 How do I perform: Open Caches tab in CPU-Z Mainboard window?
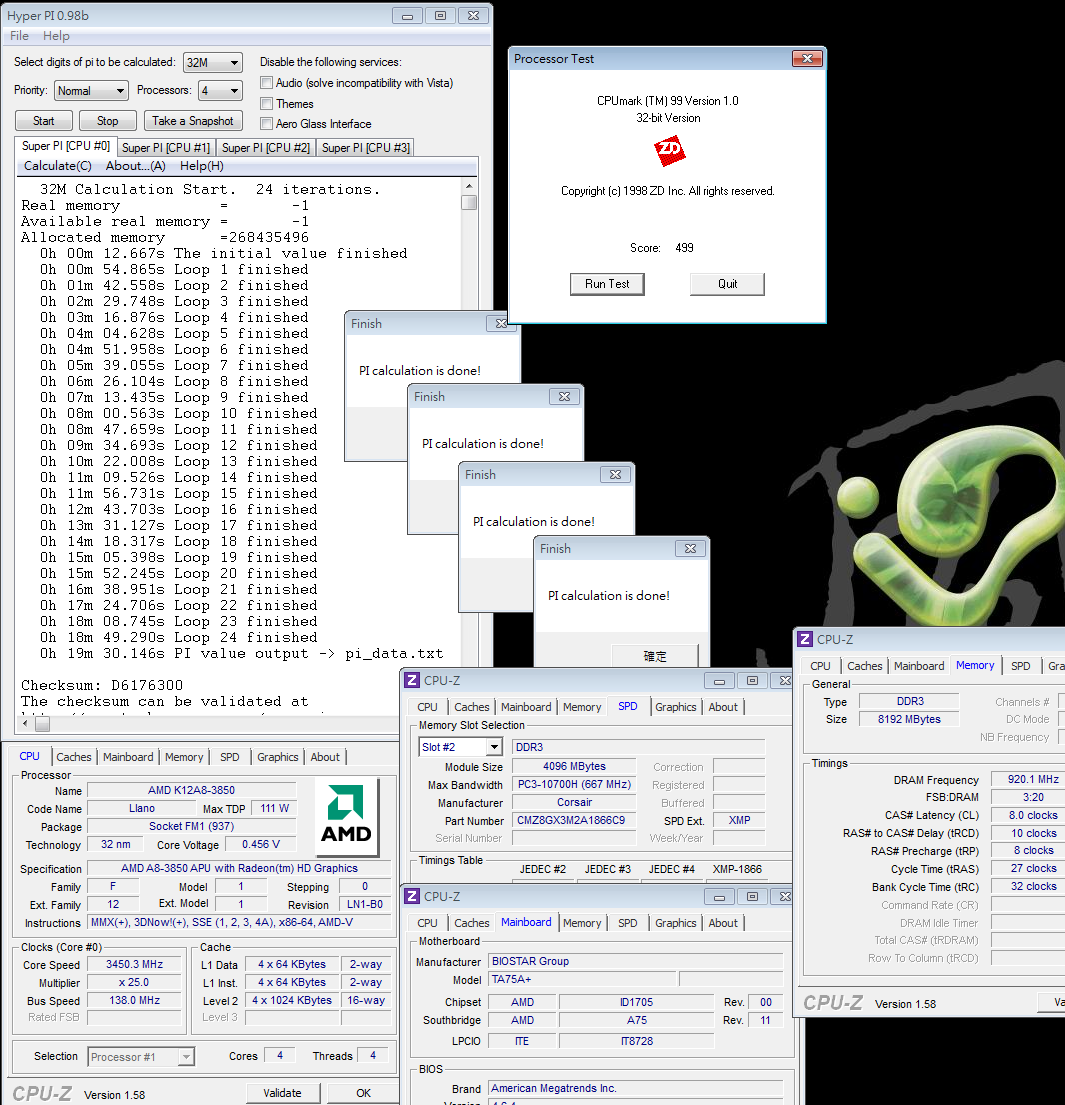click(472, 922)
